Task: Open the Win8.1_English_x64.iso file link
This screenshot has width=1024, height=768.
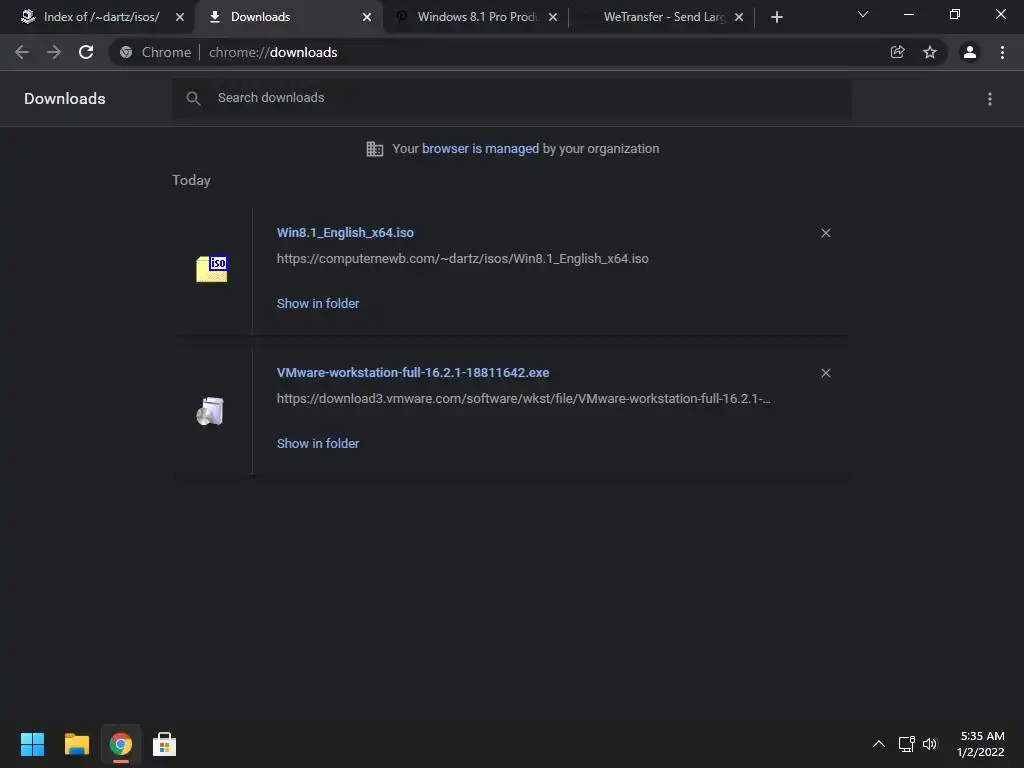Action: (345, 232)
